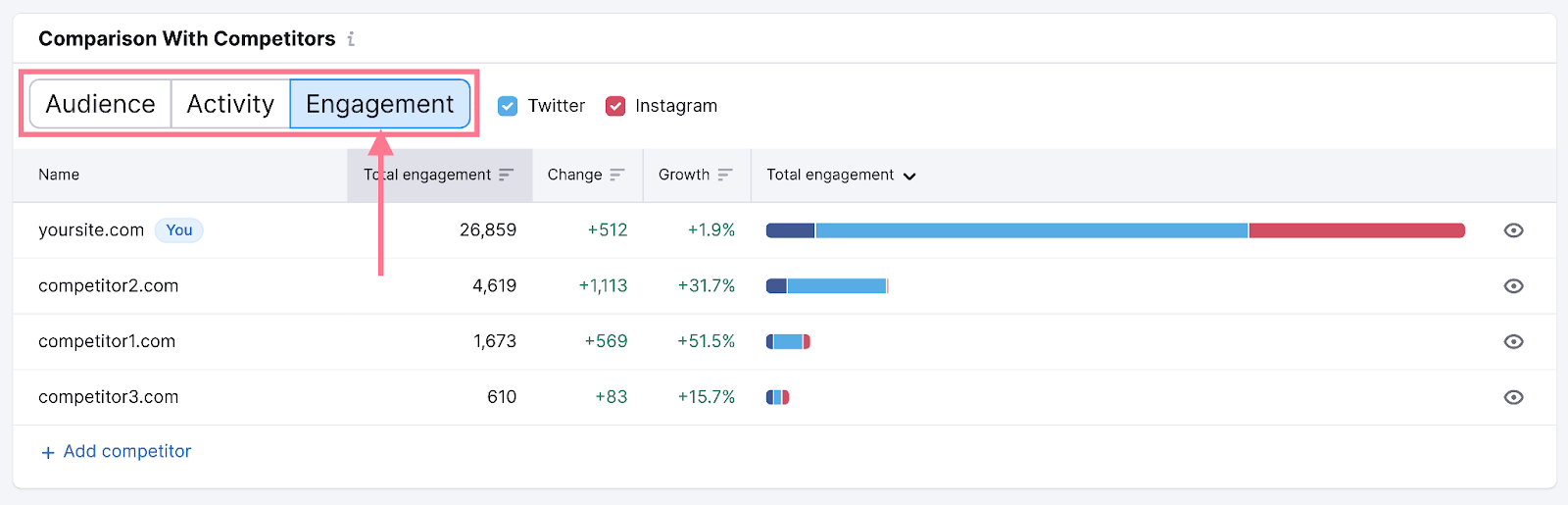Toggle the eye icon for competitor1.com
The width and height of the screenshot is (1568, 505).
[1513, 341]
